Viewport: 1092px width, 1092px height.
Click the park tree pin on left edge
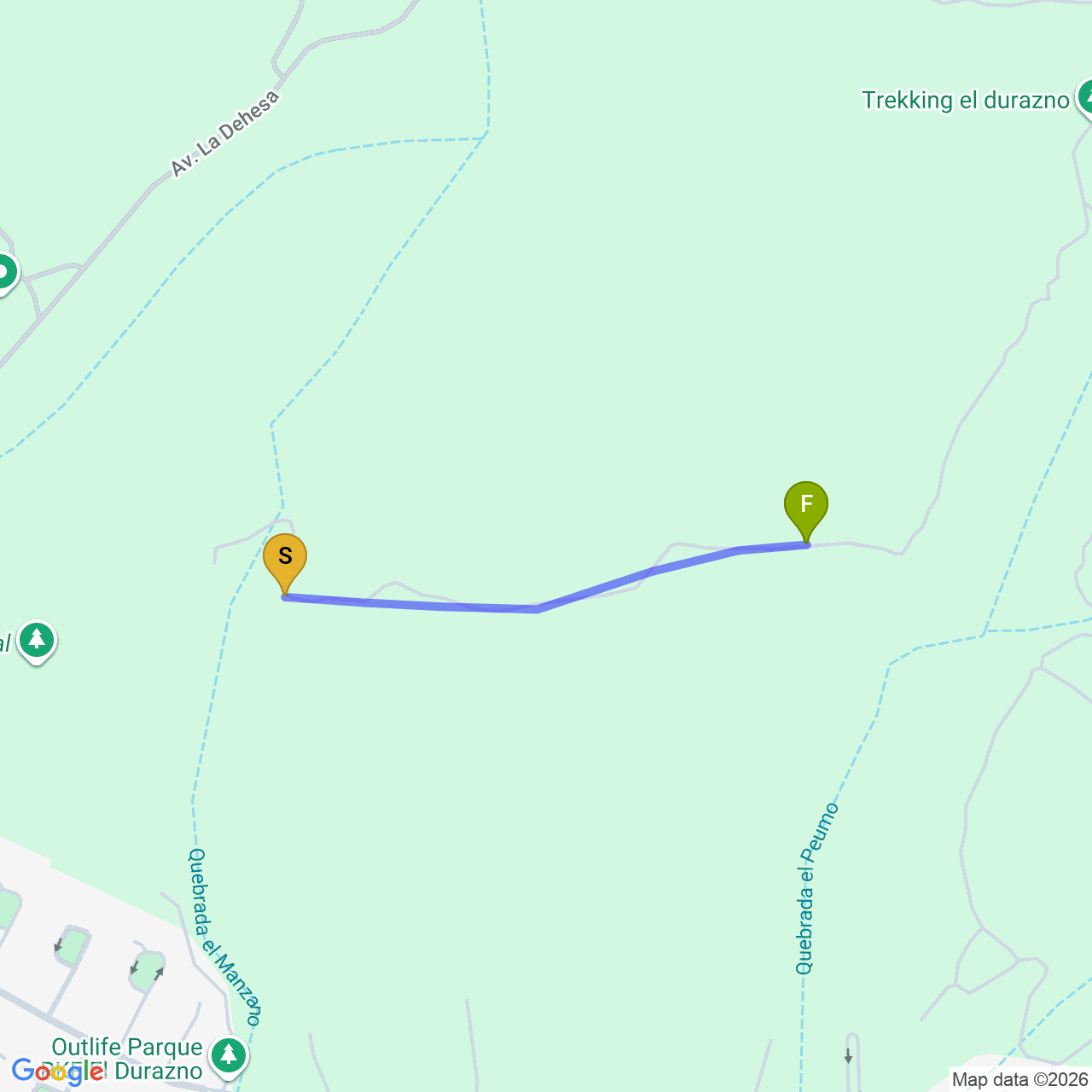click(x=37, y=642)
